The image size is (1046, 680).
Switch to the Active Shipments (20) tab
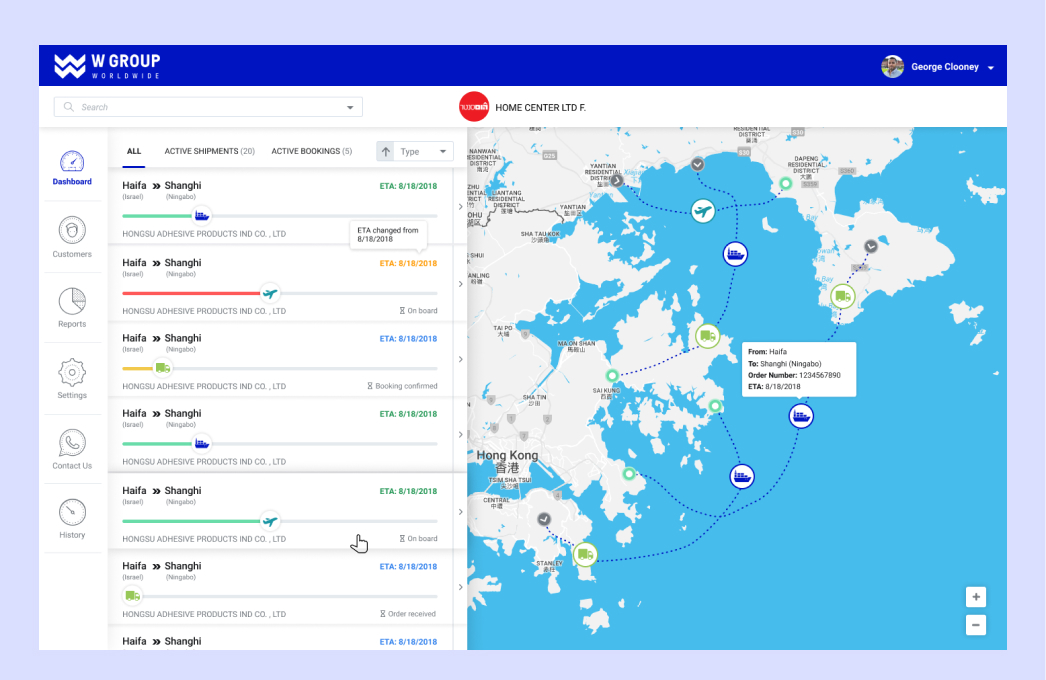coord(209,151)
